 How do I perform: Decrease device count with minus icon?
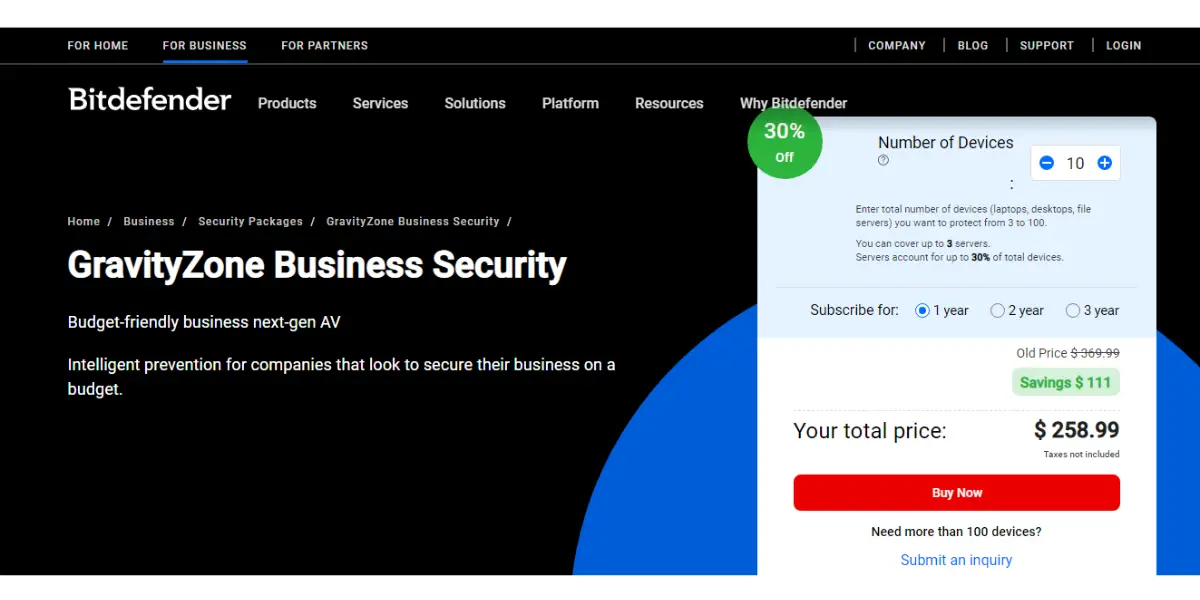coord(1046,163)
